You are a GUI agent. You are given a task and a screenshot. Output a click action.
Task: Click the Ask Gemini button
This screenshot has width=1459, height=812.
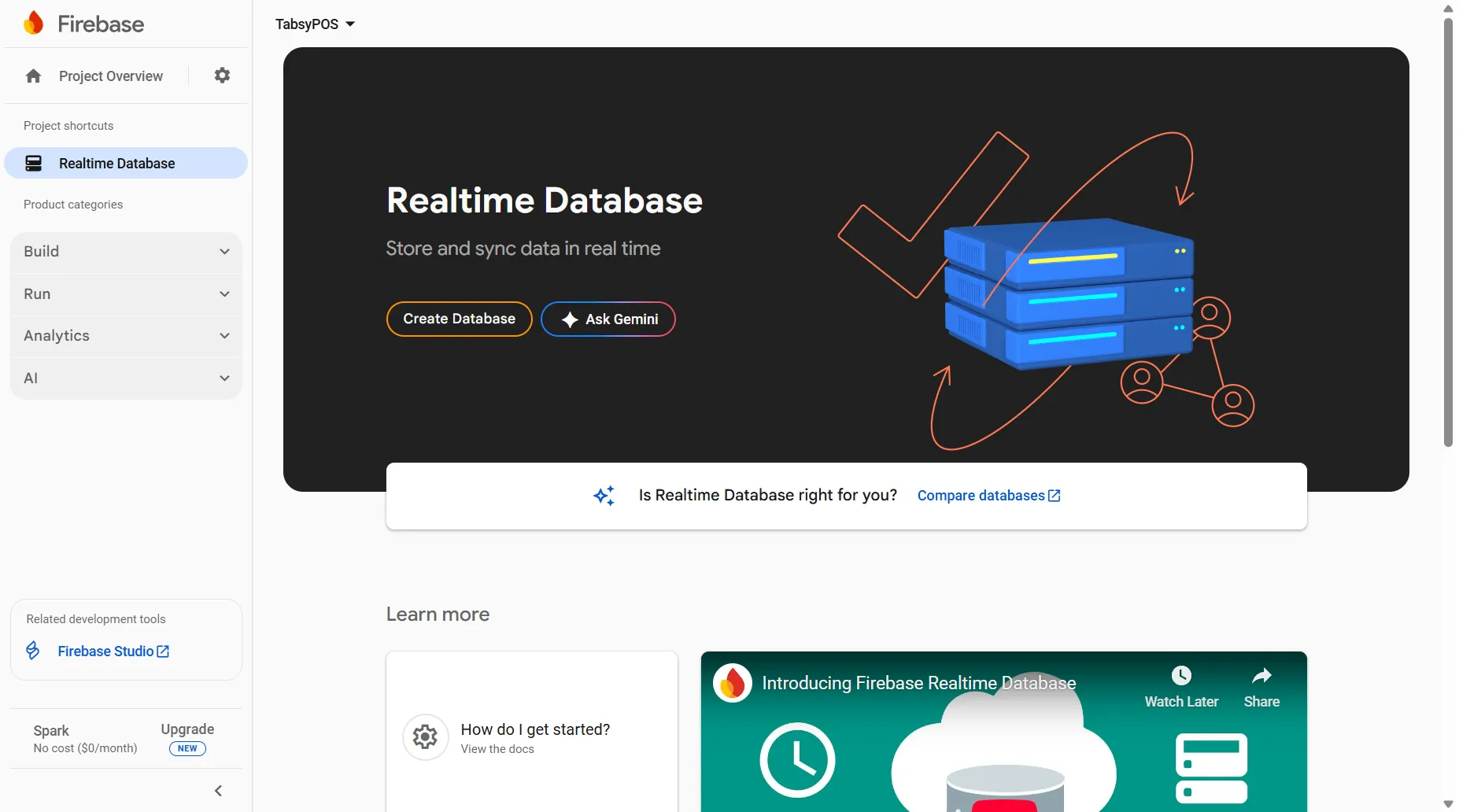(608, 319)
